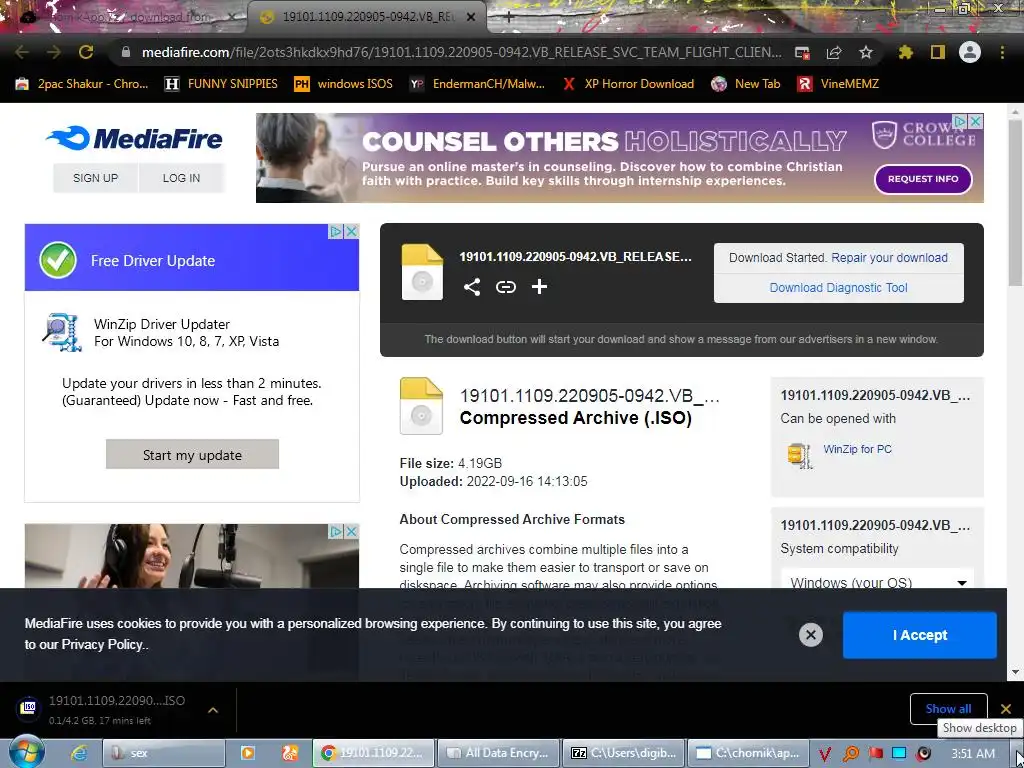
Task: Click the SIGN UP button
Action: click(x=95, y=178)
